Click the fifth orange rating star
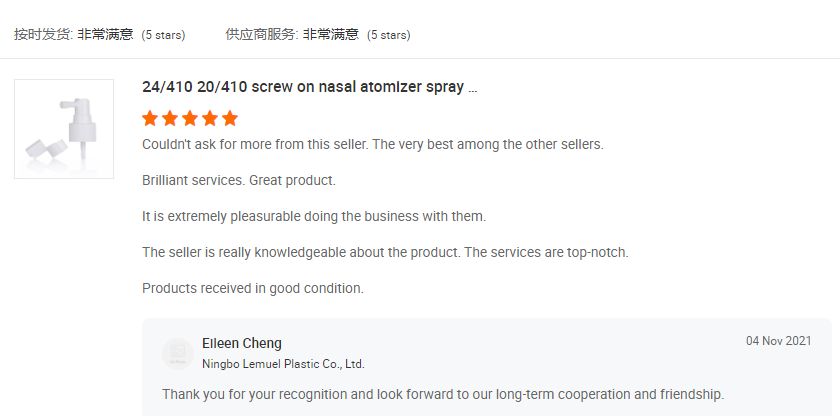840x416 pixels. click(230, 118)
